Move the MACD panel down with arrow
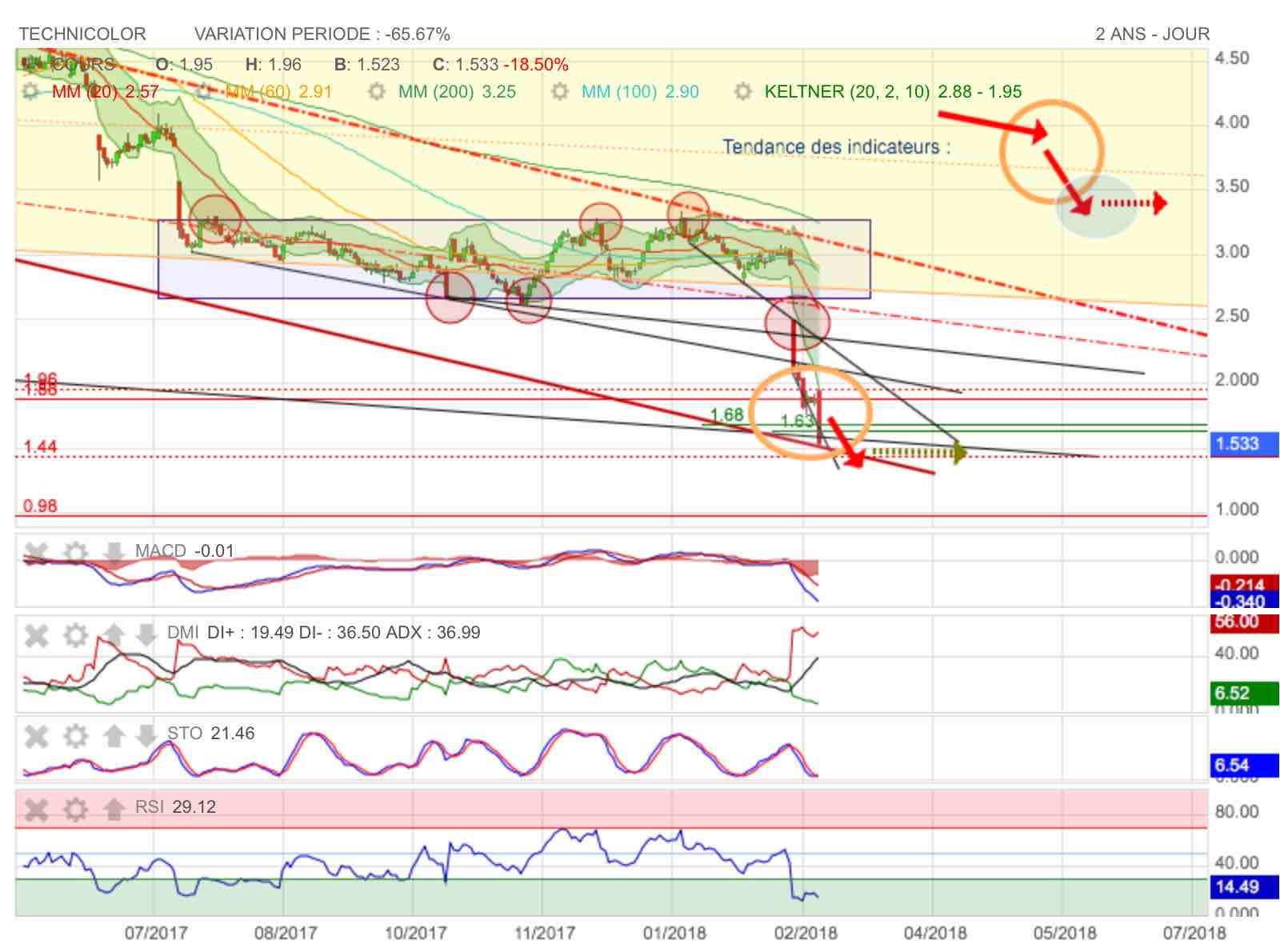Screen dimensions: 1280x952 tap(114, 552)
